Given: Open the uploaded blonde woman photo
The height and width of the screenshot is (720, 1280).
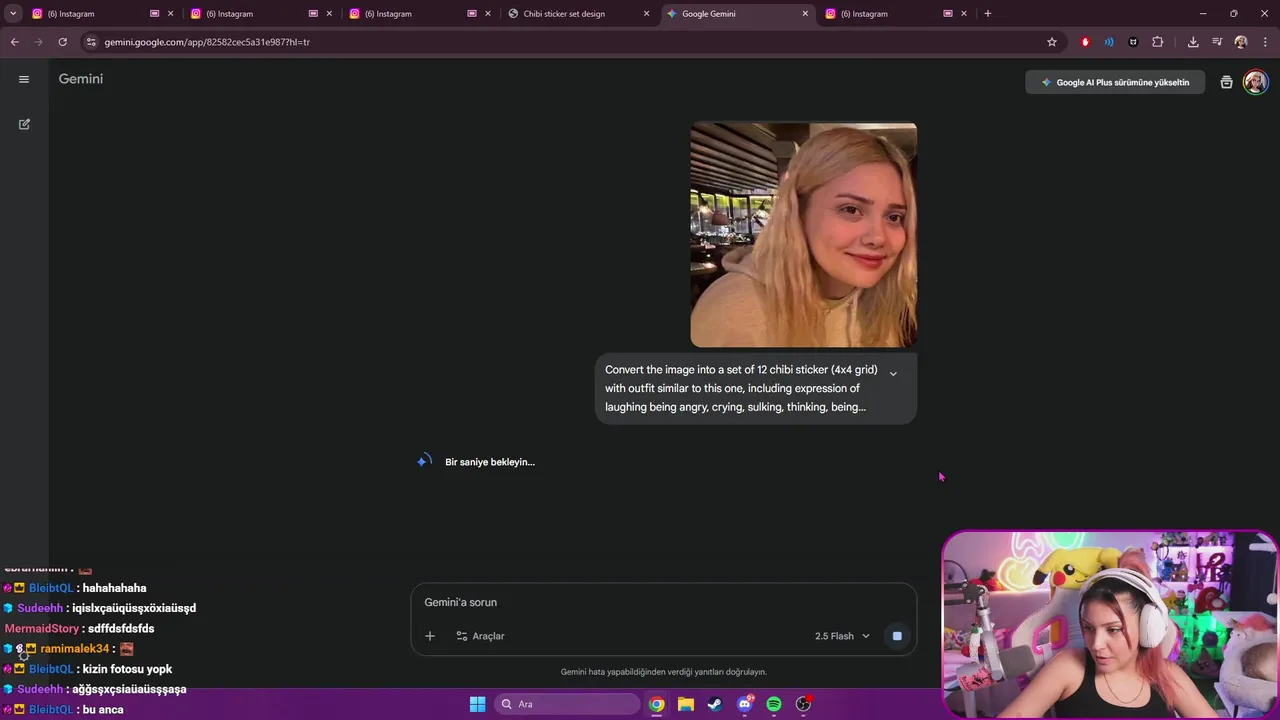Looking at the screenshot, I should coord(803,235).
